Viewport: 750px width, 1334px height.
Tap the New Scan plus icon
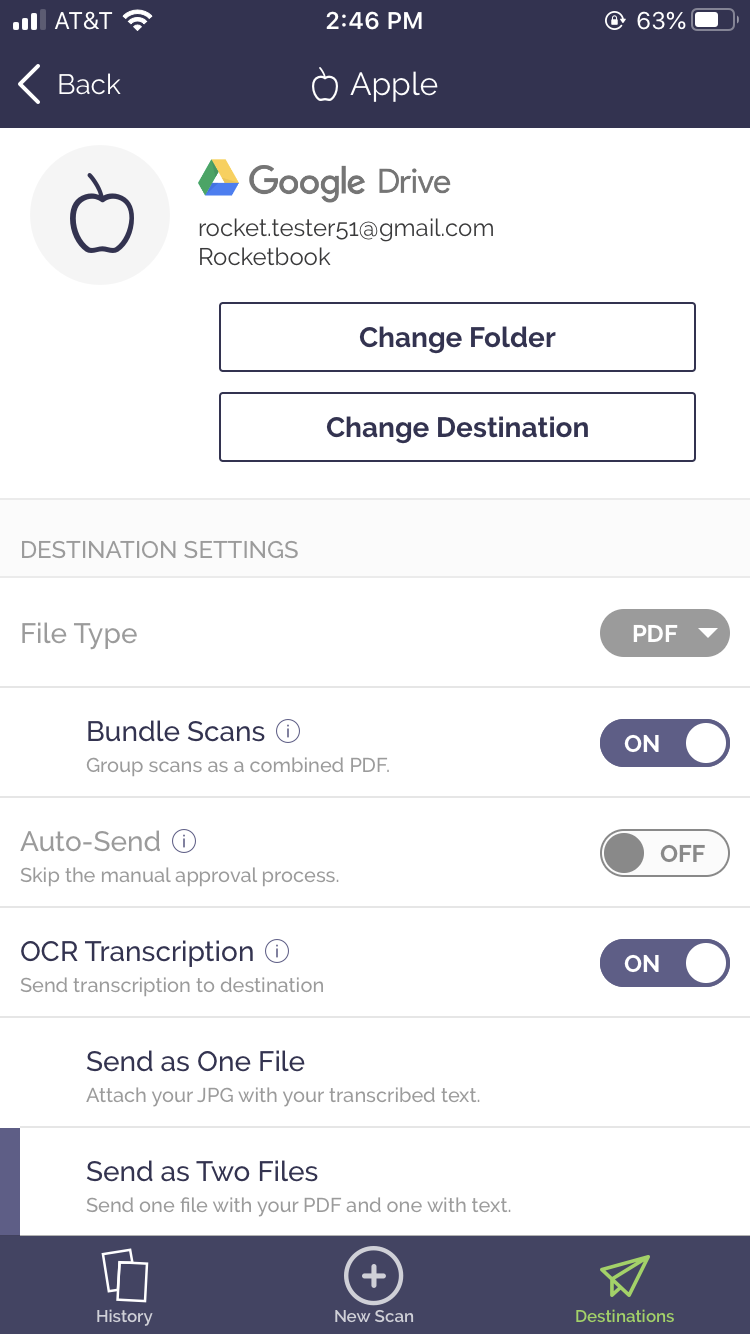pyautogui.click(x=373, y=1276)
